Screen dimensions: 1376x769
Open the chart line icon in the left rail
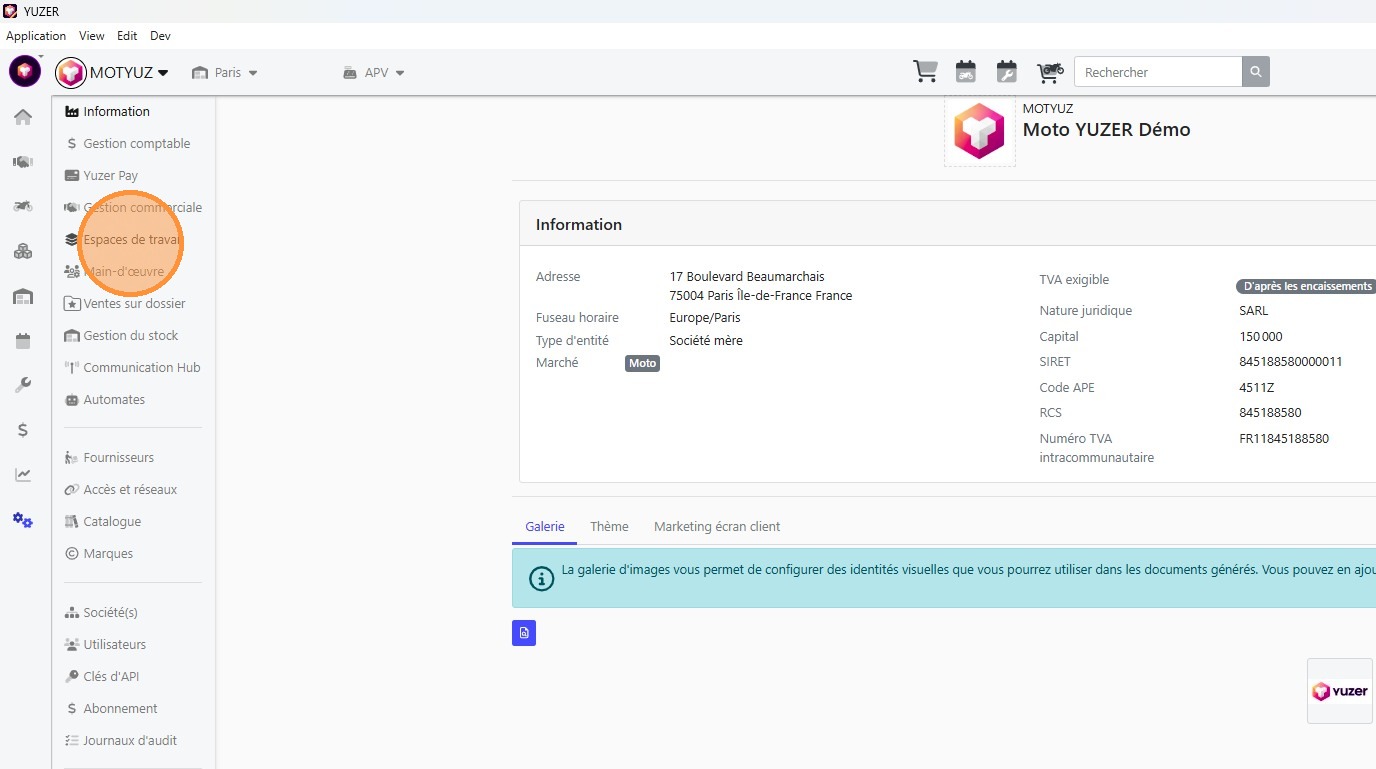pyautogui.click(x=23, y=475)
